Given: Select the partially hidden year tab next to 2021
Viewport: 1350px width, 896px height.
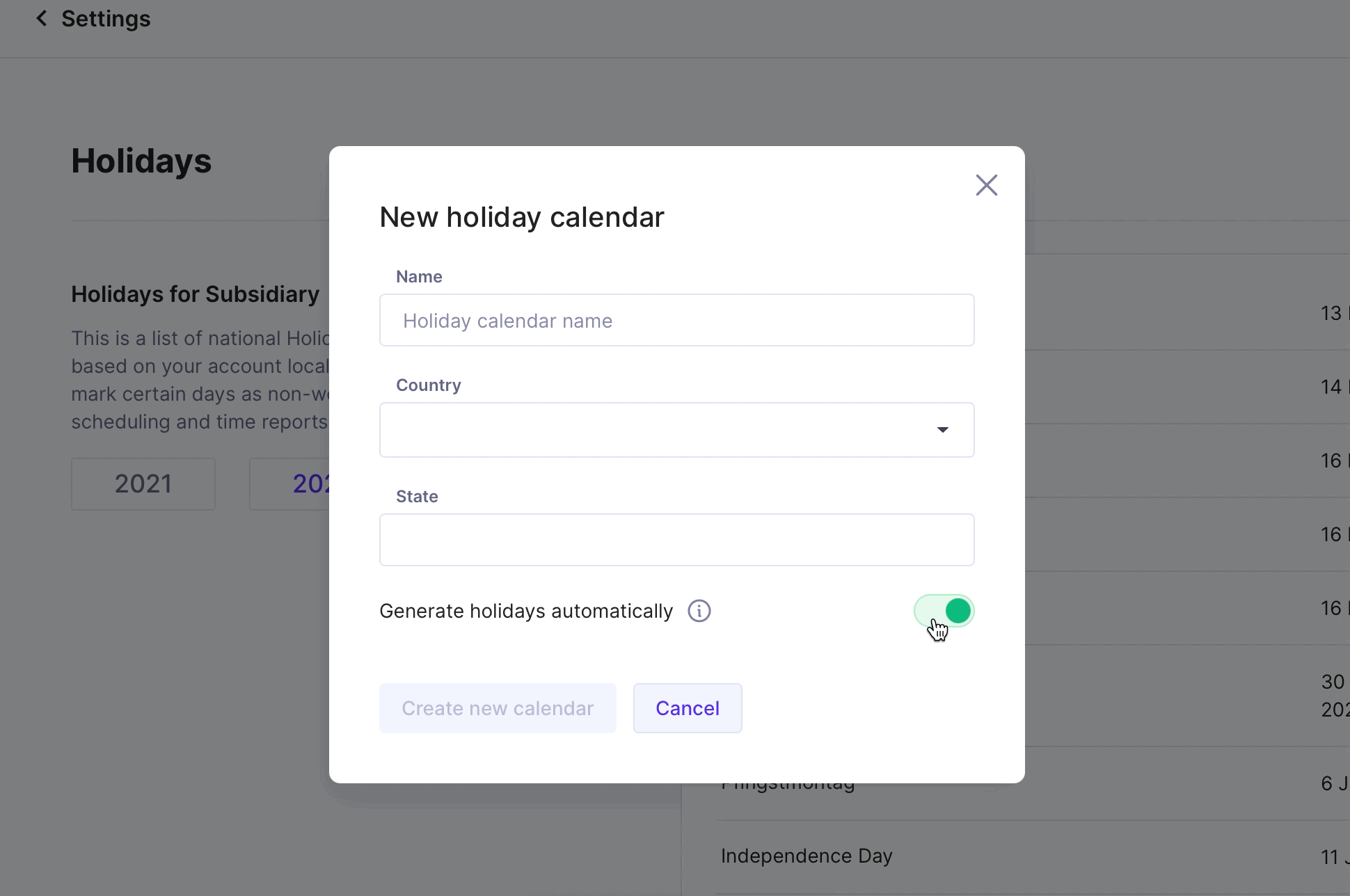Looking at the screenshot, I should point(290,484).
